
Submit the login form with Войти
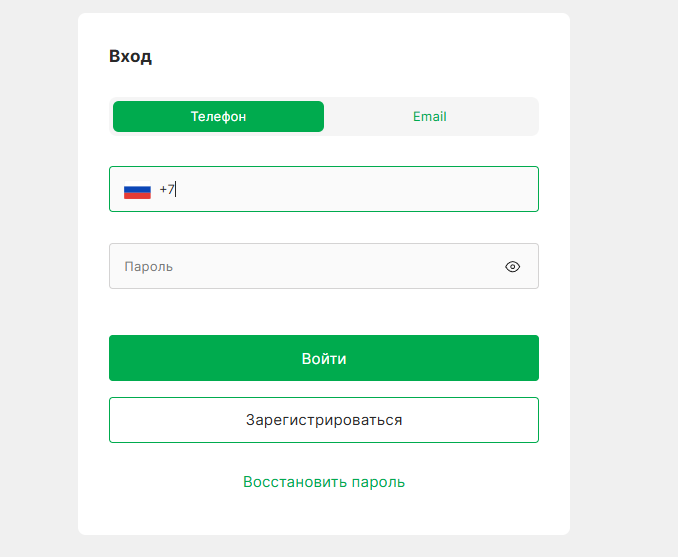(324, 358)
